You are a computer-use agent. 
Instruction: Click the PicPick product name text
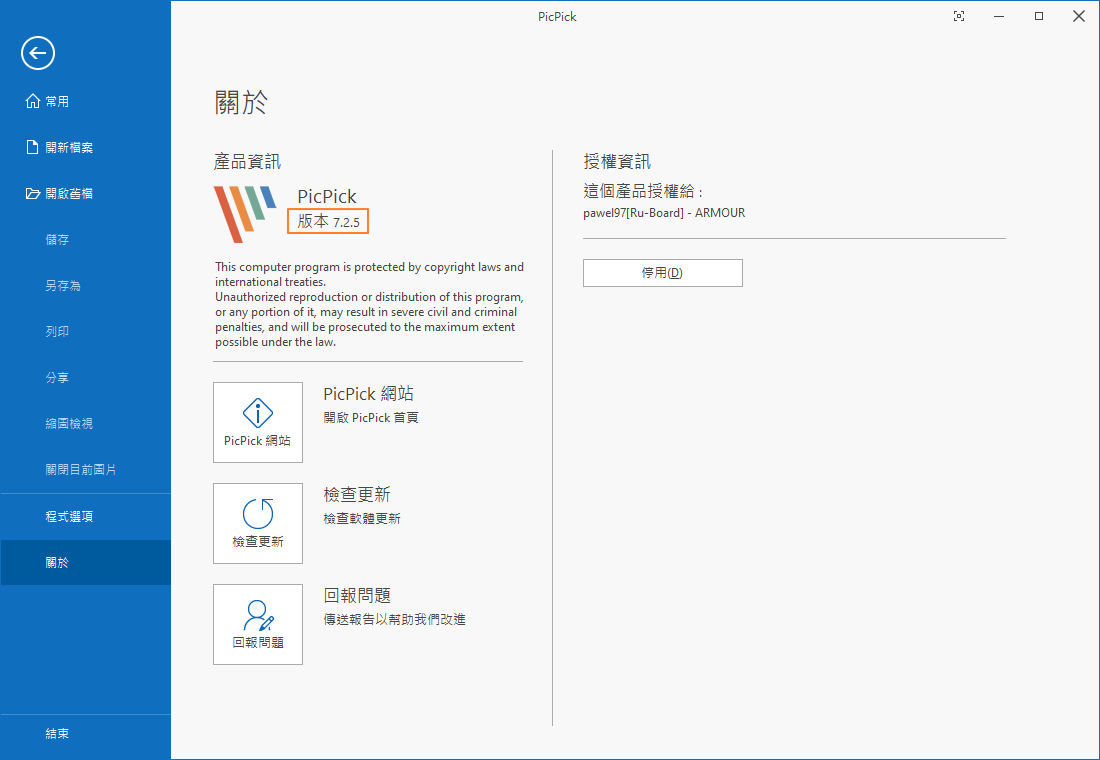[327, 196]
